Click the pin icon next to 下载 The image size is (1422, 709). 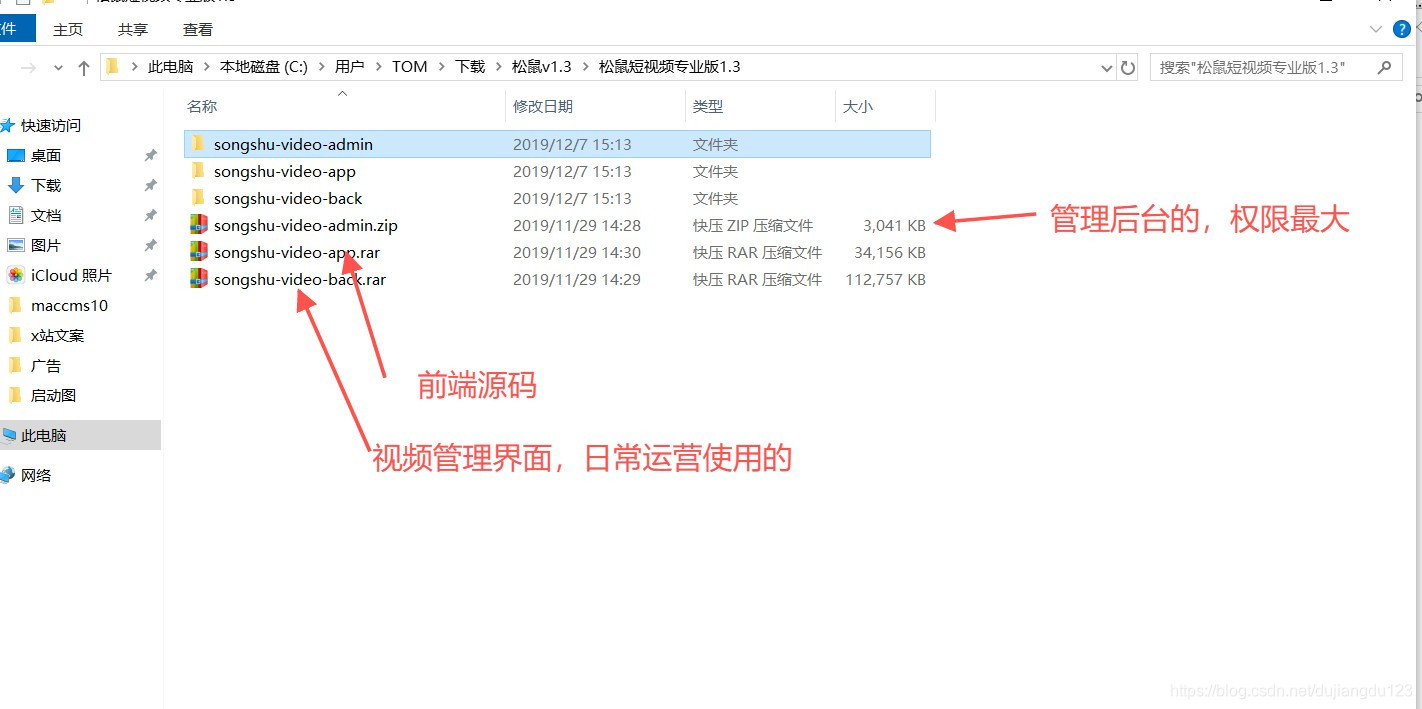click(150, 185)
